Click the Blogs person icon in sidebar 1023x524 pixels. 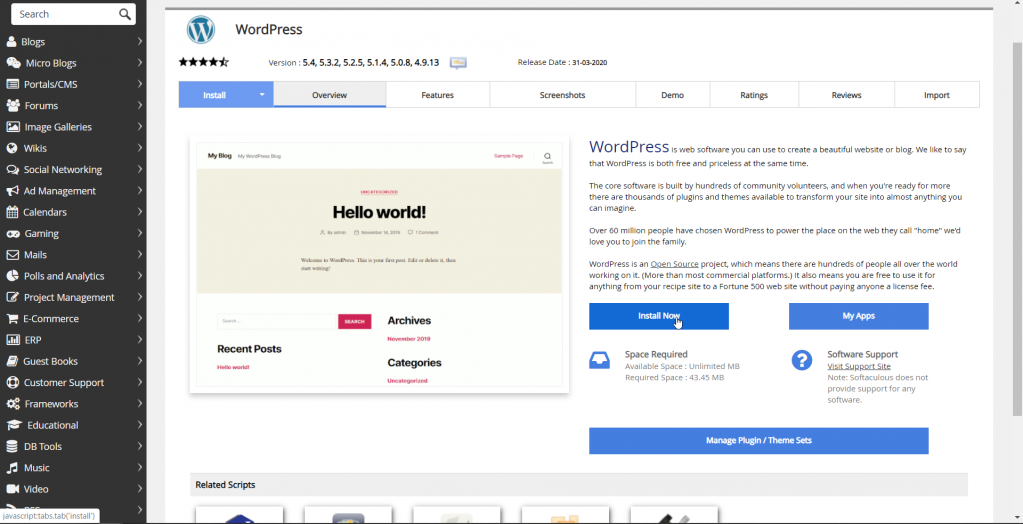(x=11, y=42)
